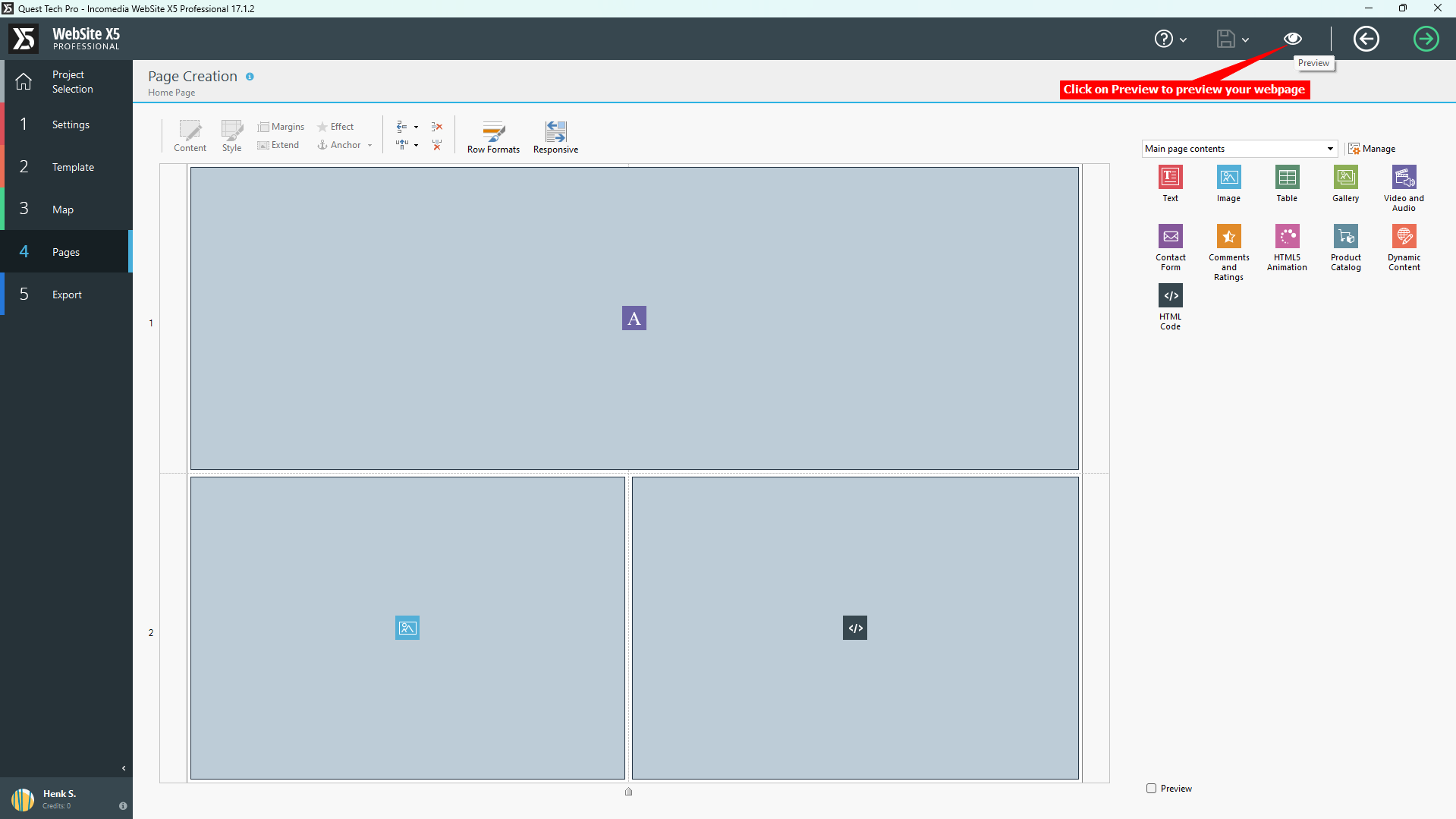Select the text object cell in row 1
This screenshot has height=819, width=1456.
634,318
